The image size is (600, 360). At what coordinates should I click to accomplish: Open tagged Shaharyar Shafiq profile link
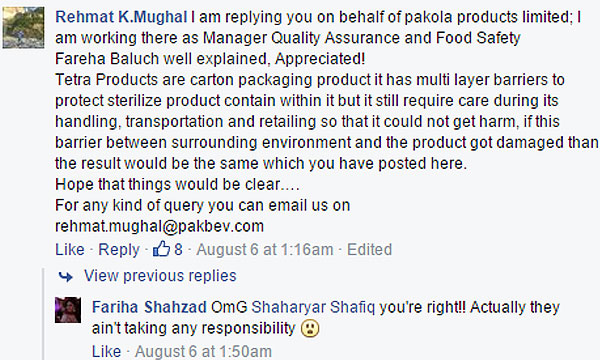tap(313, 307)
